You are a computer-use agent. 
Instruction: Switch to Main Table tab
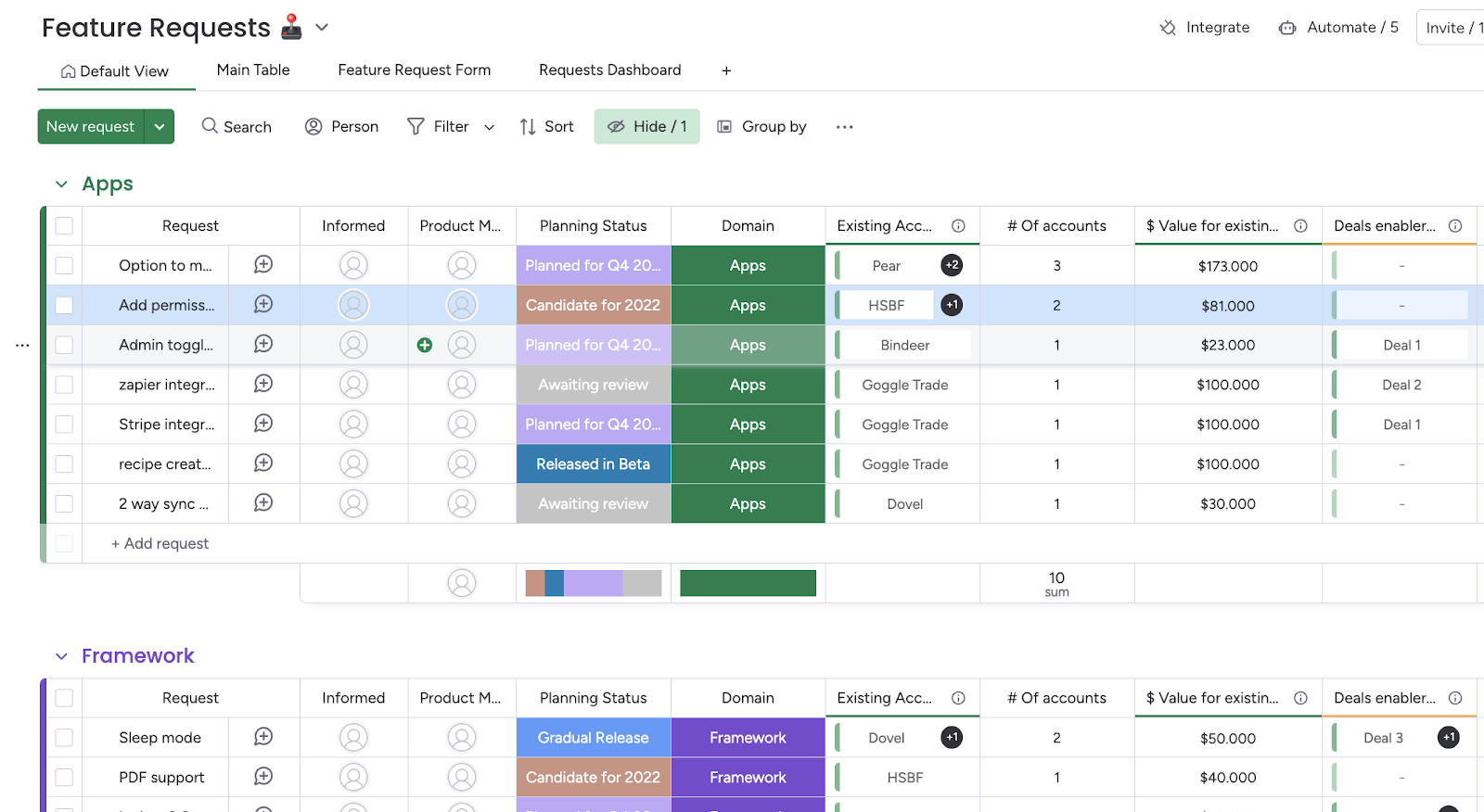[x=253, y=70]
